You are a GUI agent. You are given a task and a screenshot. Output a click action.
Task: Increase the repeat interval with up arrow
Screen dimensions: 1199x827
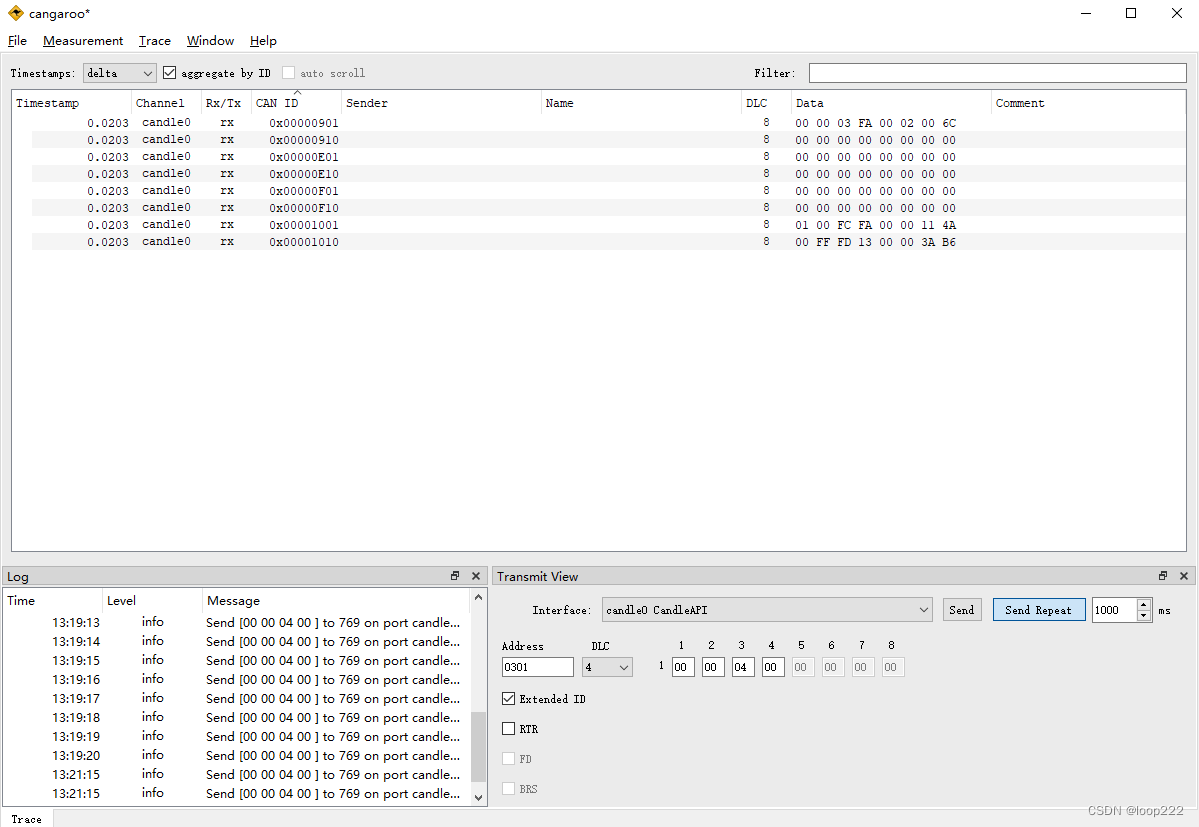1144,605
